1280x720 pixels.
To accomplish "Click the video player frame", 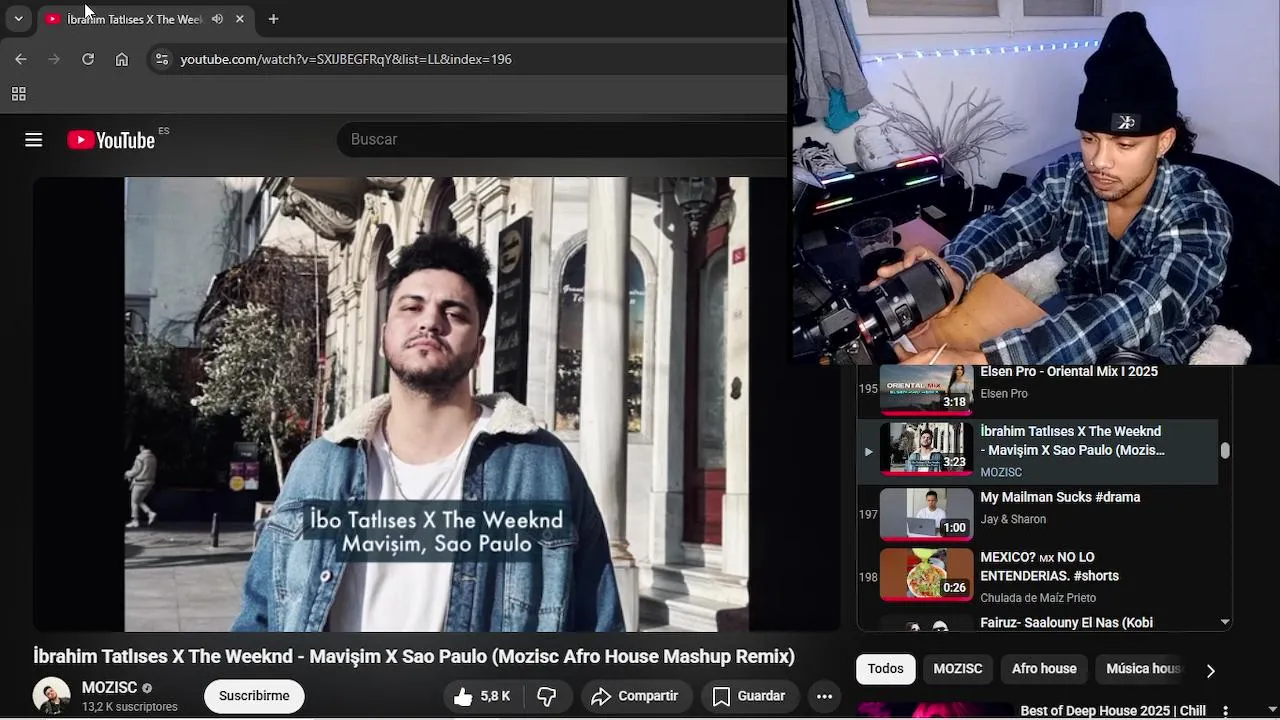I will coord(436,404).
